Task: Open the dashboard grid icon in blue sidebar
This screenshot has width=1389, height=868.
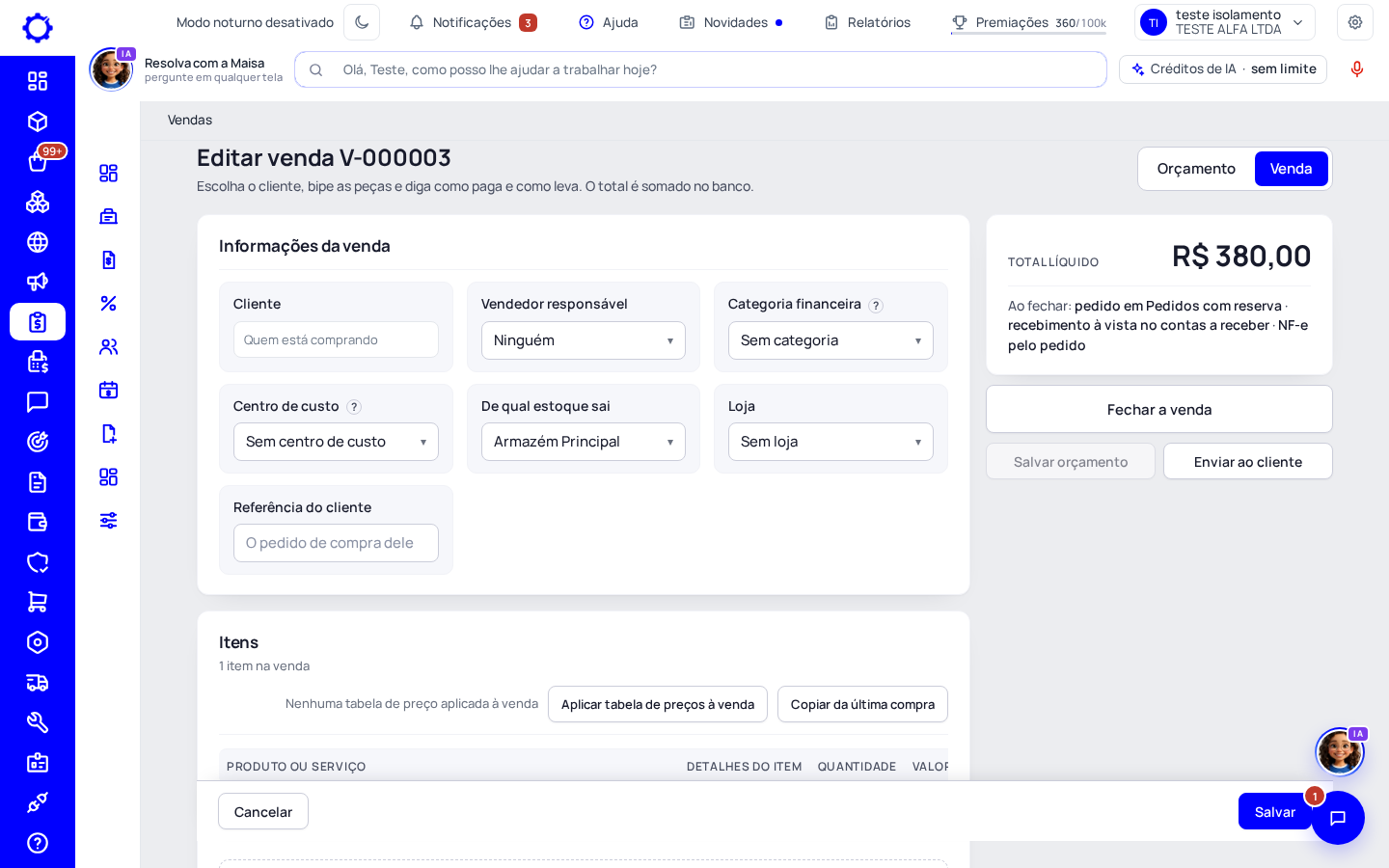Action: click(x=38, y=81)
